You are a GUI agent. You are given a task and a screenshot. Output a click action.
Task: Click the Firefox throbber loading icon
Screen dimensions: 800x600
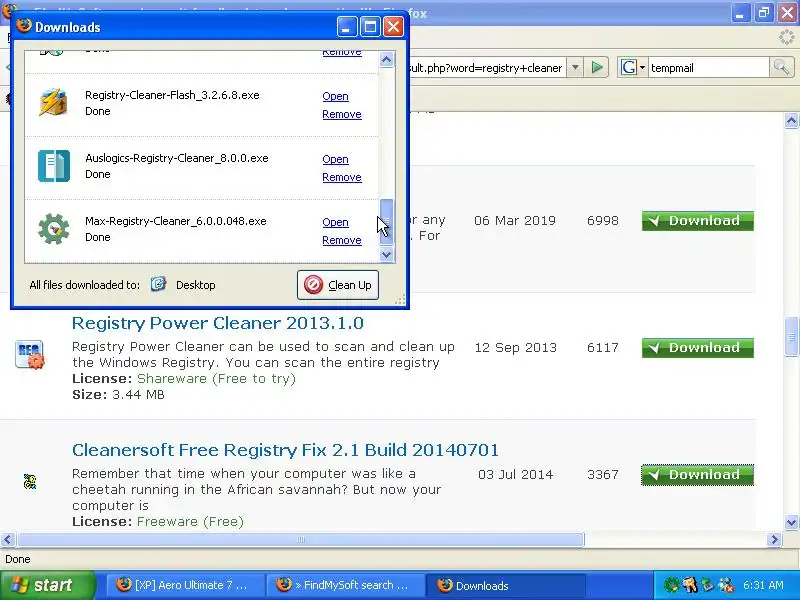coord(786,36)
